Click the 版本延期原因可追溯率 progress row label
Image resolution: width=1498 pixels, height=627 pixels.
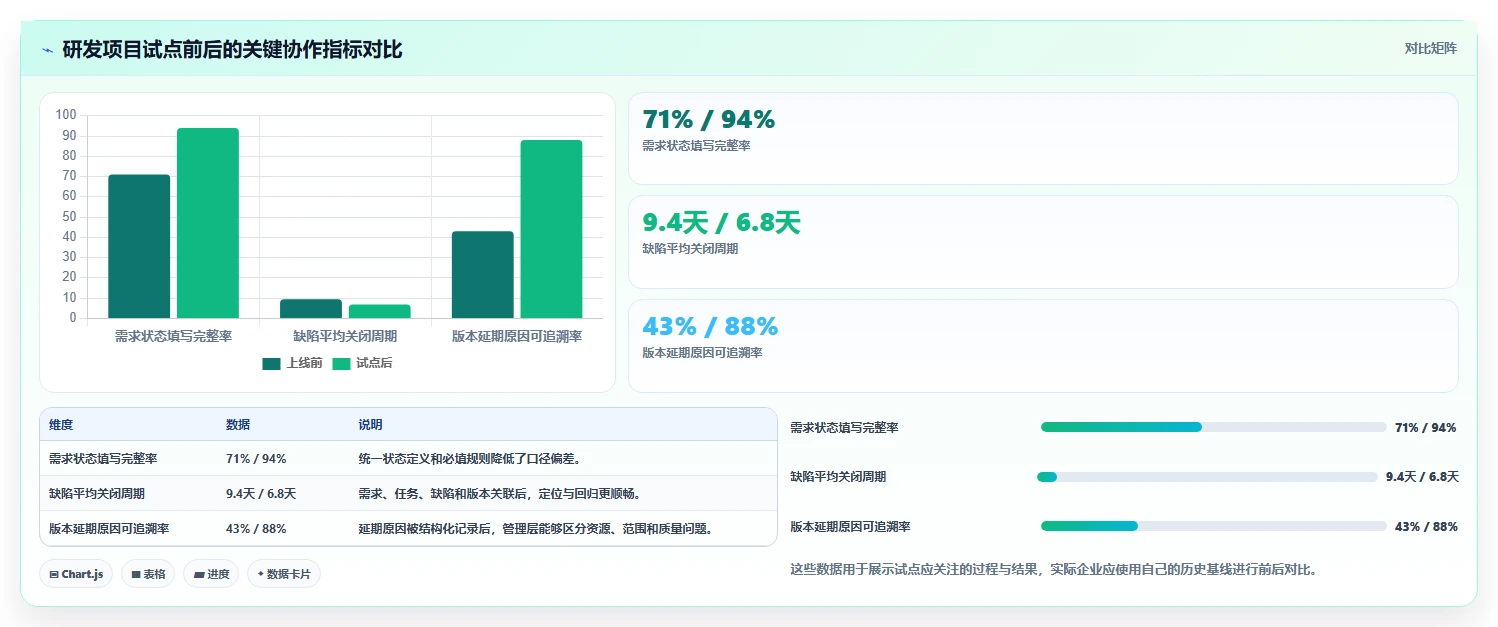[x=850, y=527]
